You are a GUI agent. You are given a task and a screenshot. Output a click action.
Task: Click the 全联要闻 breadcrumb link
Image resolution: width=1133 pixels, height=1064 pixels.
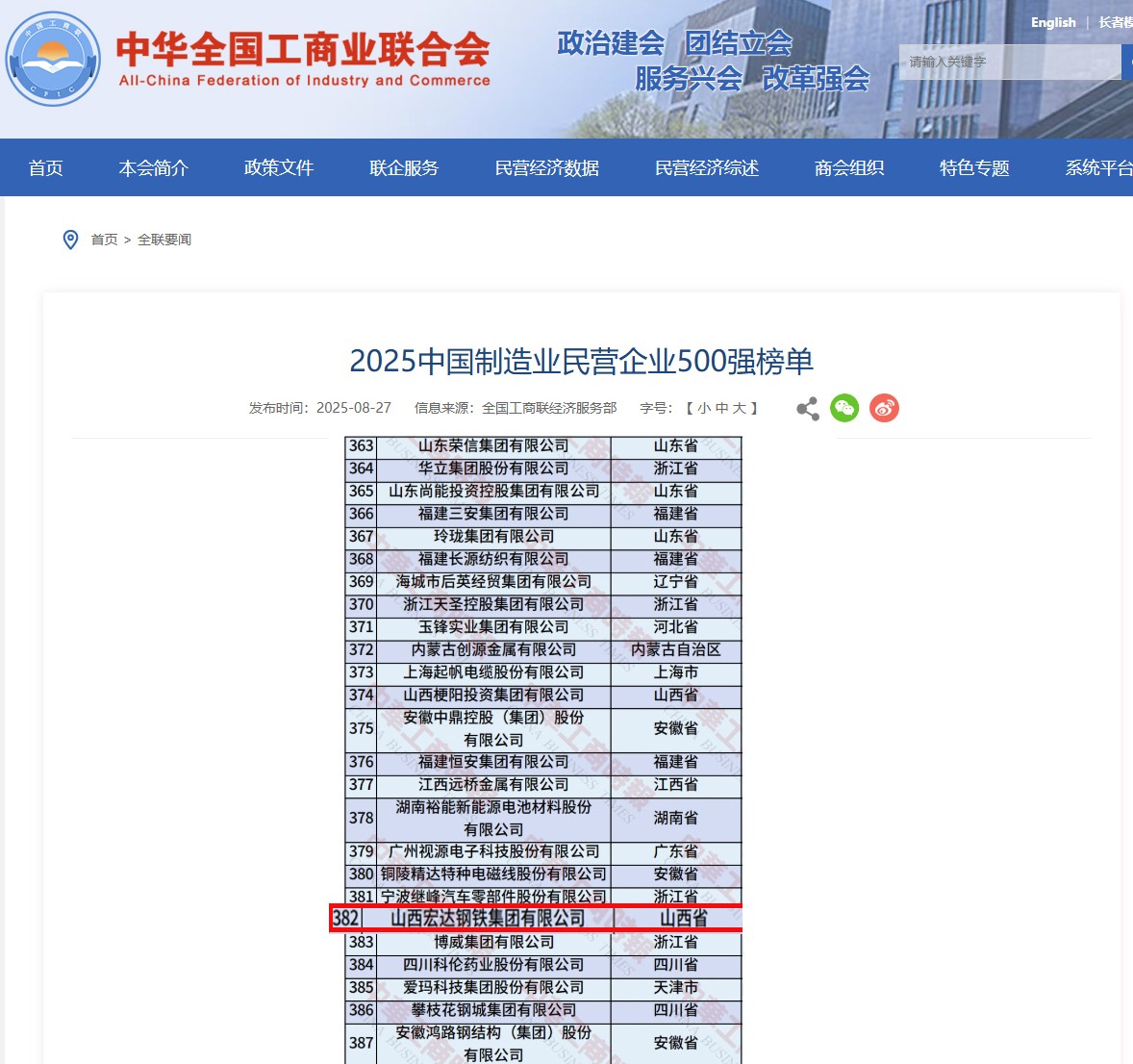pos(164,240)
